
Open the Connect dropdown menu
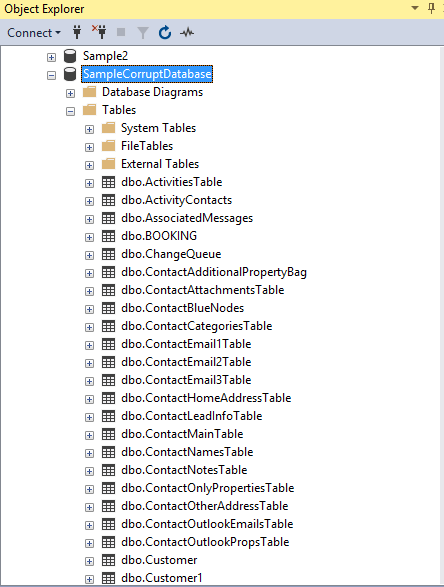pyautogui.click(x=34, y=33)
